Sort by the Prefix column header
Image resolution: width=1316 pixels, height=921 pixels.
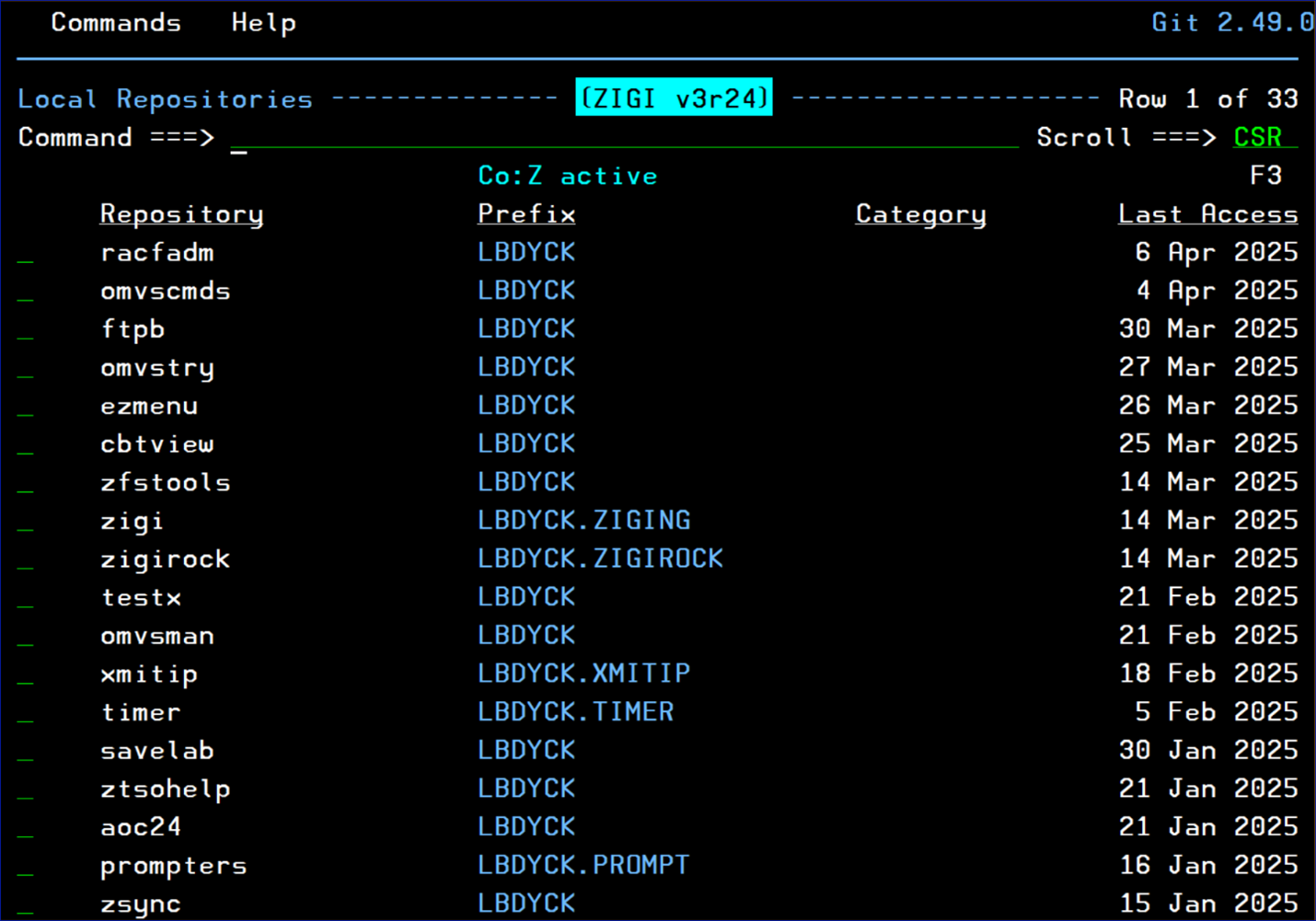point(525,213)
